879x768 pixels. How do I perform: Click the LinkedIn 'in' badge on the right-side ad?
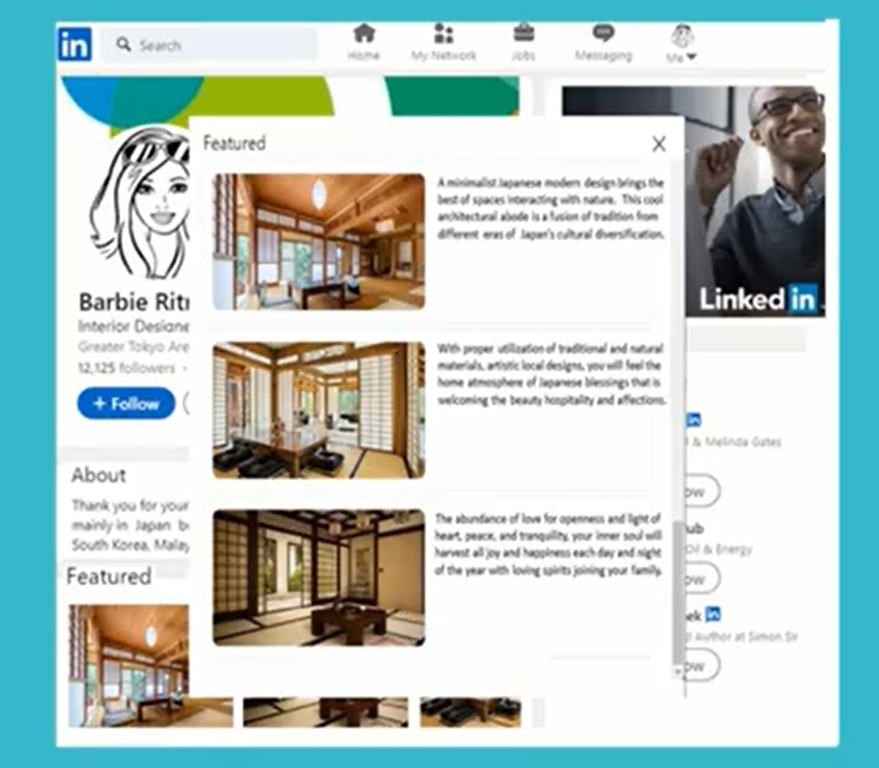click(802, 297)
